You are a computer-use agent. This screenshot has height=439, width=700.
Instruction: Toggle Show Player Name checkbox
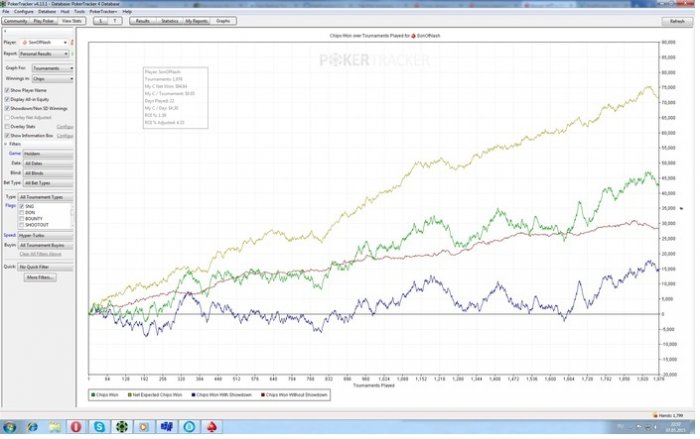point(7,90)
